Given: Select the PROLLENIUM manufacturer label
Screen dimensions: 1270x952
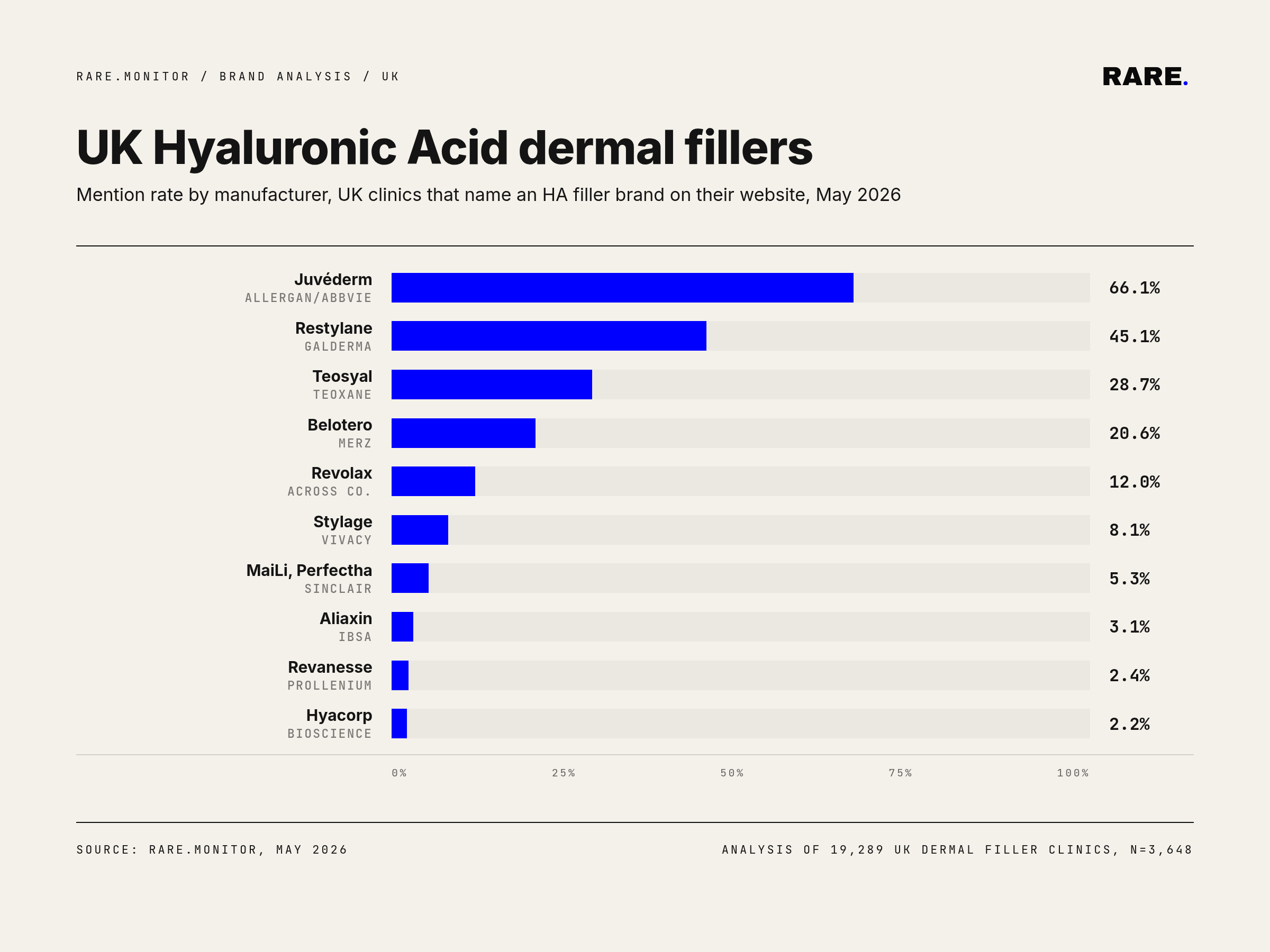Looking at the screenshot, I should 330,686.
